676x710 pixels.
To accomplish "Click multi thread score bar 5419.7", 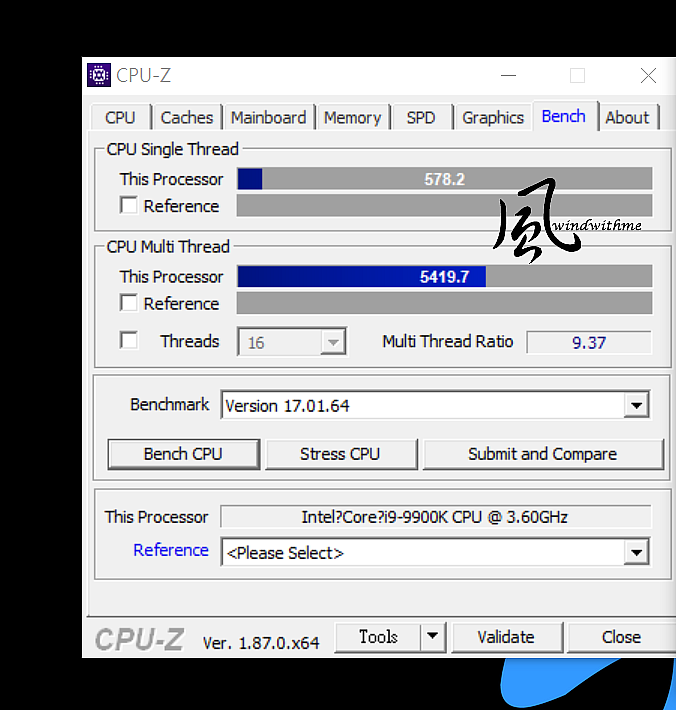I will (445, 276).
